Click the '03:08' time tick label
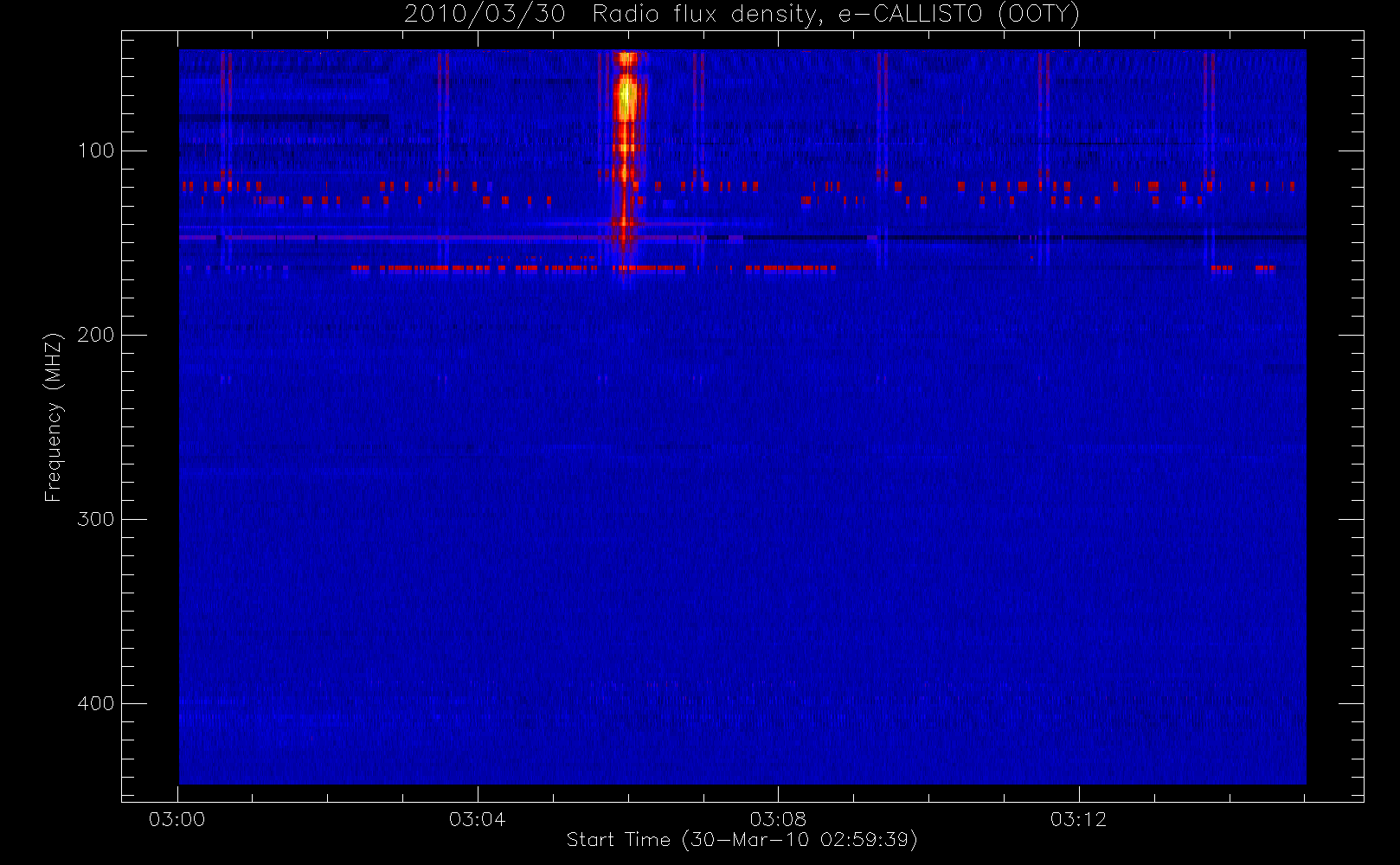This screenshot has height=865, width=1400. pos(778,819)
